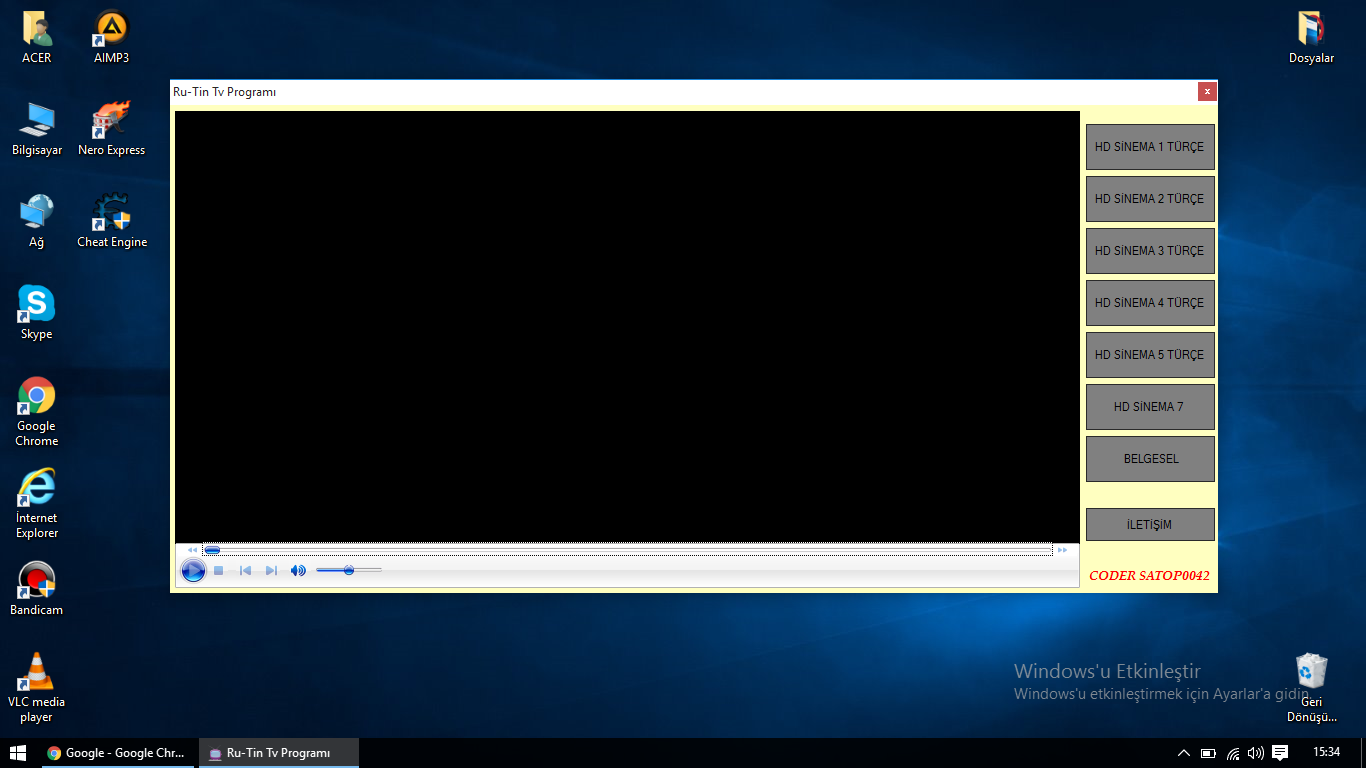
Task: Open the Action Center notifications icon
Action: (1280, 753)
